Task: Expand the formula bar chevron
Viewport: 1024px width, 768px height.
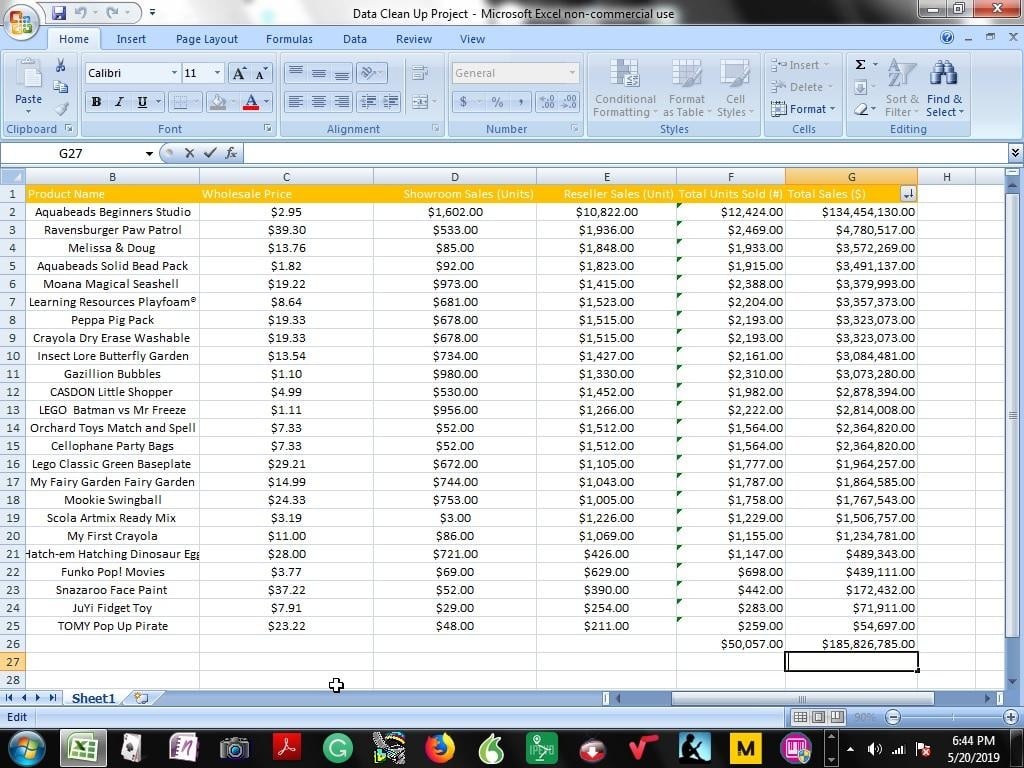Action: click(1015, 153)
